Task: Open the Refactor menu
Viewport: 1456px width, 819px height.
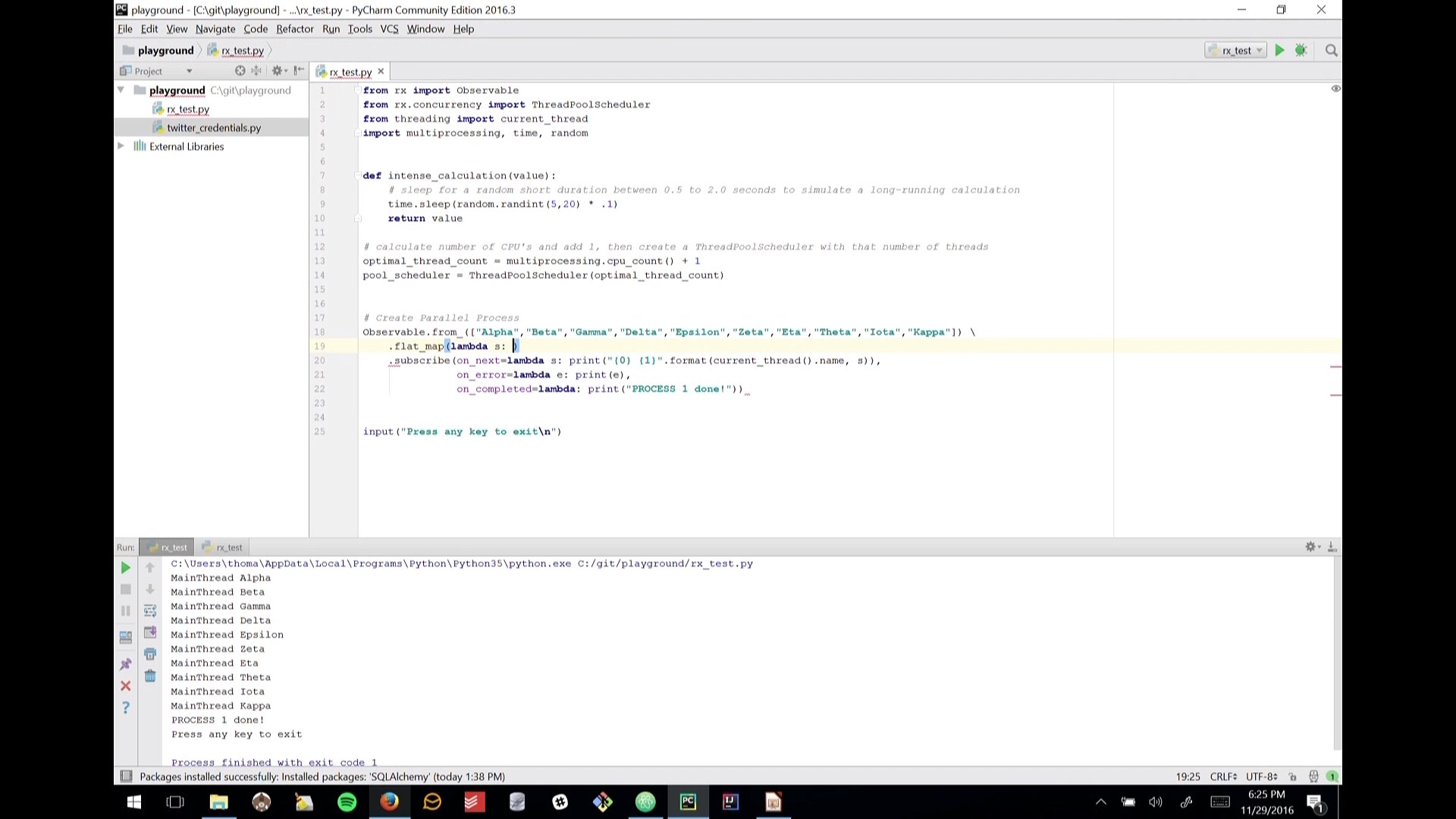Action: 295,29
